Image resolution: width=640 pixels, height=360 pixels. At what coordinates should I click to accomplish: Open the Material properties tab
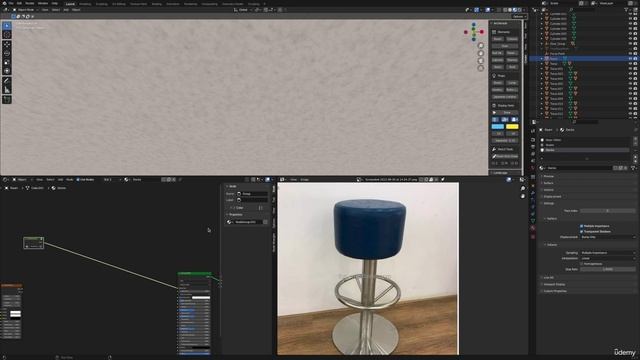533,228
